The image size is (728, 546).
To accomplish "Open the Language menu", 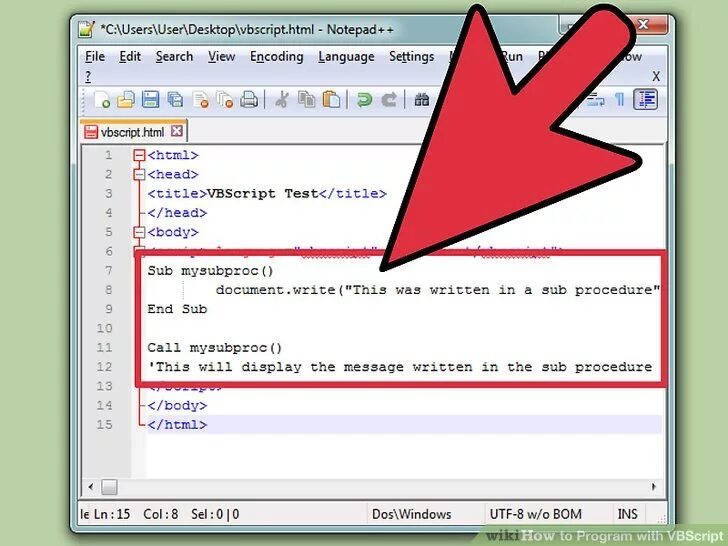I will coord(346,57).
